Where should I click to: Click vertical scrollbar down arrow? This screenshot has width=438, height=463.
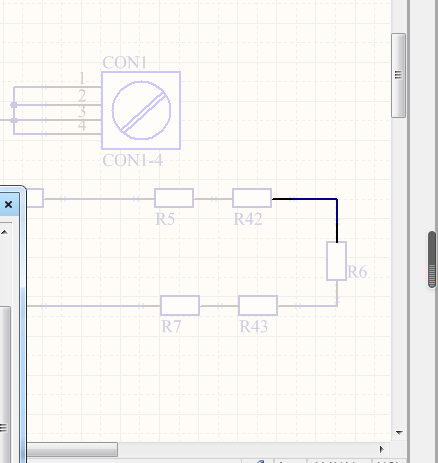click(x=399, y=432)
